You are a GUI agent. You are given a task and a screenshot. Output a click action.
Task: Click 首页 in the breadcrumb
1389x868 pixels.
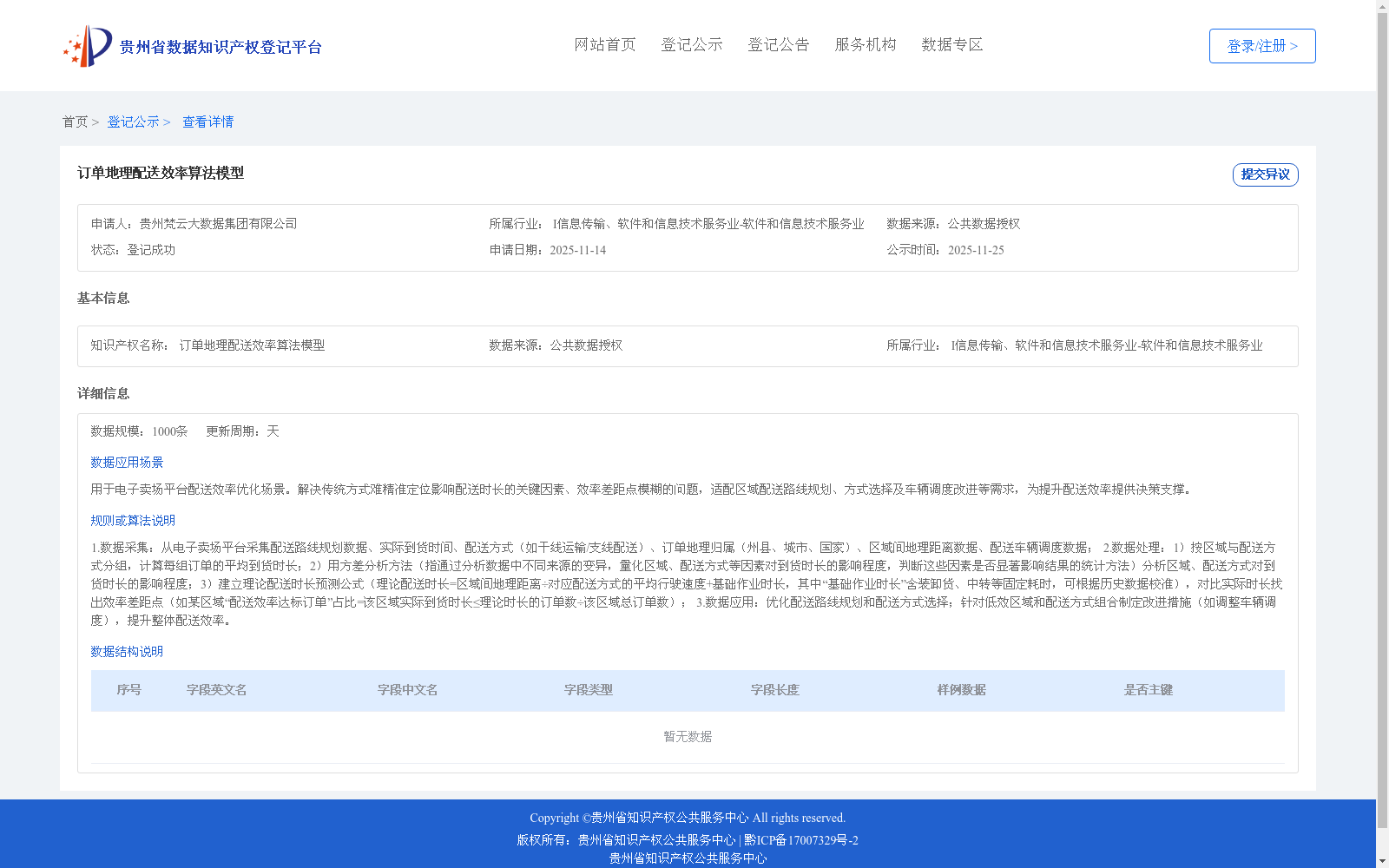pyautogui.click(x=75, y=122)
